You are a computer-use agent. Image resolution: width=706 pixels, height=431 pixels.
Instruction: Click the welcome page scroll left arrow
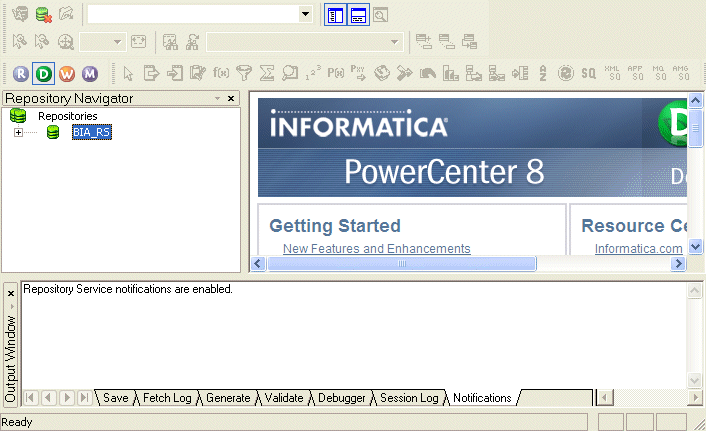pos(258,263)
